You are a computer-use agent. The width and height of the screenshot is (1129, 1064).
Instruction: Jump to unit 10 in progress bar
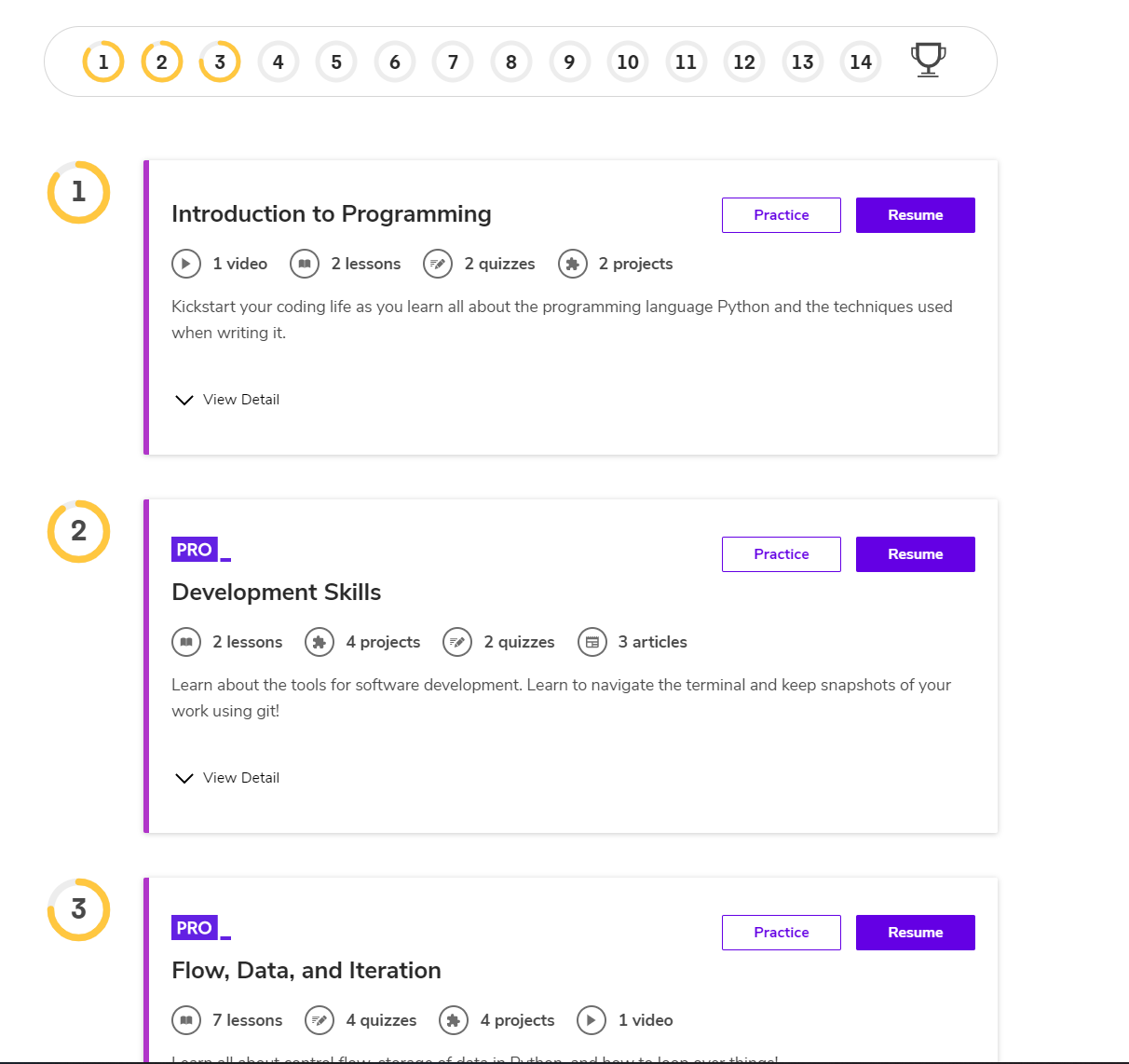click(x=628, y=62)
